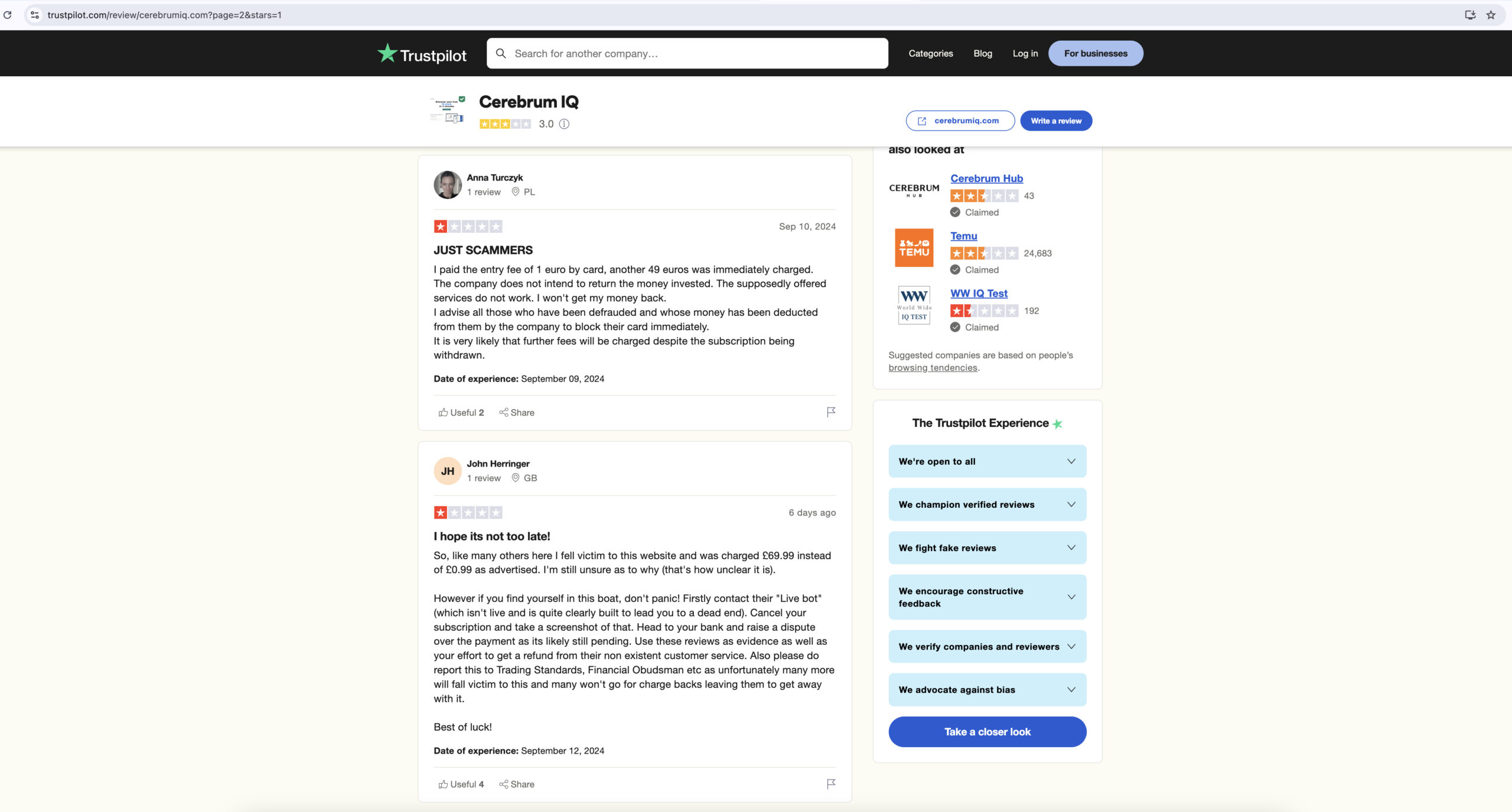Flag Anna Turczyk's review
Image resolution: width=1512 pixels, height=812 pixels.
pos(830,412)
